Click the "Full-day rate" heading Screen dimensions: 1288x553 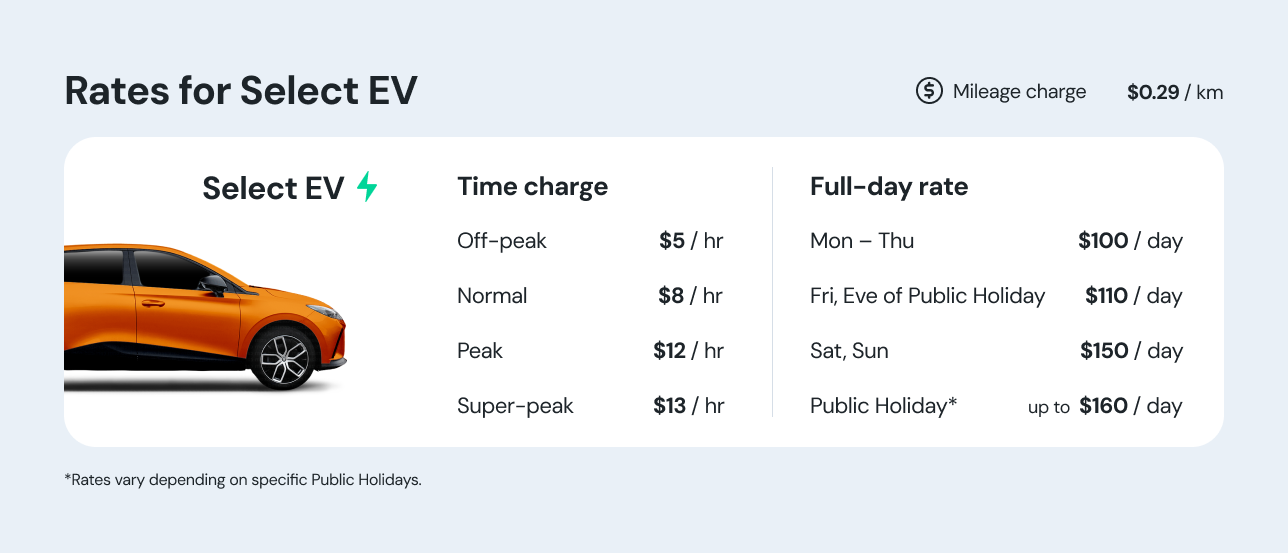889,187
